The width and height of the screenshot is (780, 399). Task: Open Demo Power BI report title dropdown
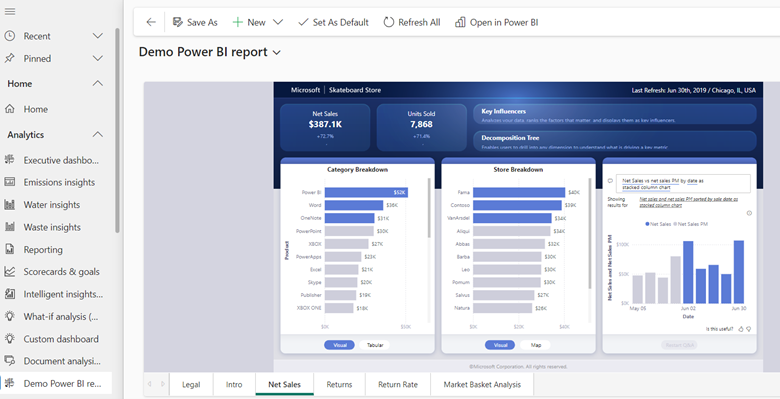(x=277, y=52)
